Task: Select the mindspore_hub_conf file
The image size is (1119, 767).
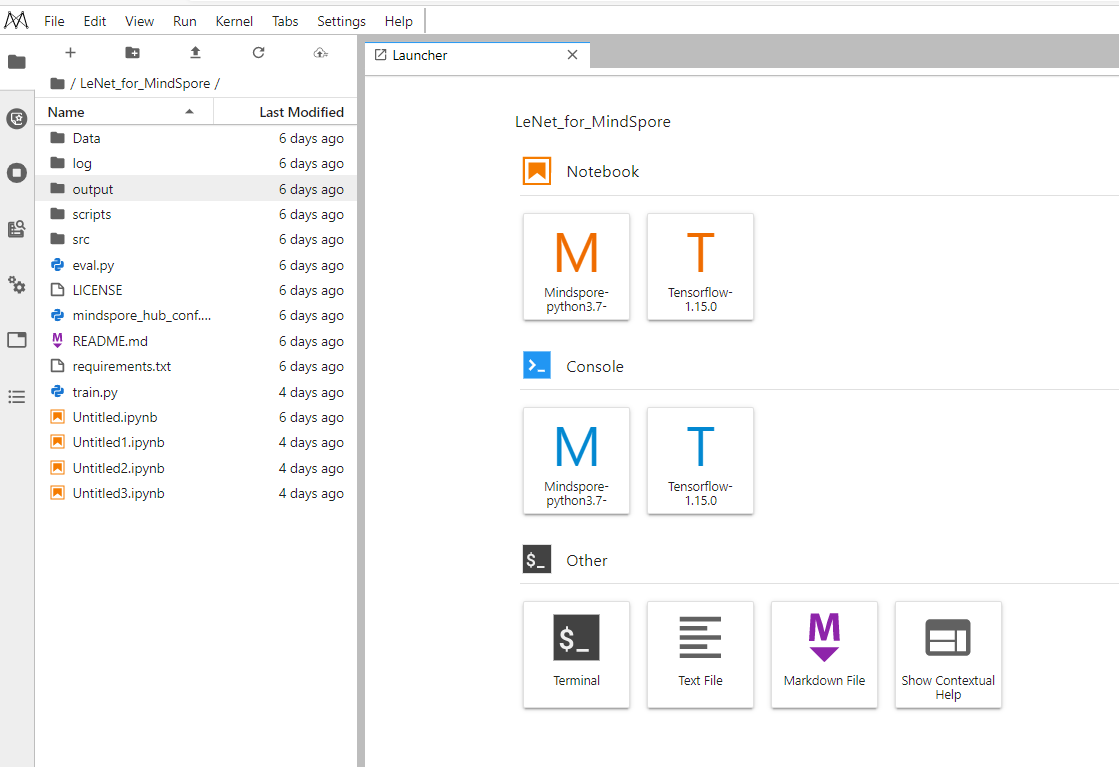Action: pos(196,315)
